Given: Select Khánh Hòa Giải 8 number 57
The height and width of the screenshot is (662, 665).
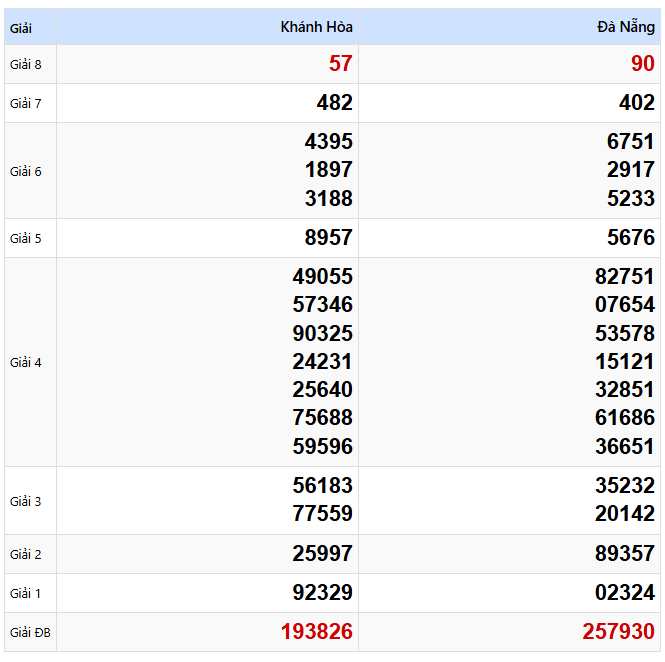Looking at the screenshot, I should click(x=341, y=64).
